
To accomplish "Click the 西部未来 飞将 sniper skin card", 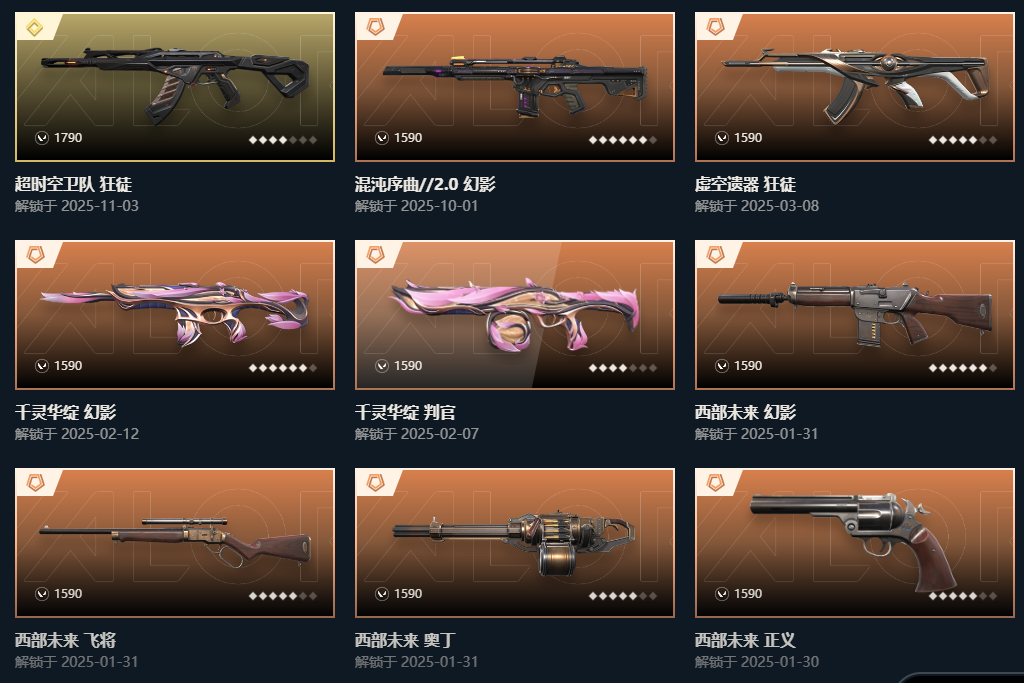I will tap(175, 543).
